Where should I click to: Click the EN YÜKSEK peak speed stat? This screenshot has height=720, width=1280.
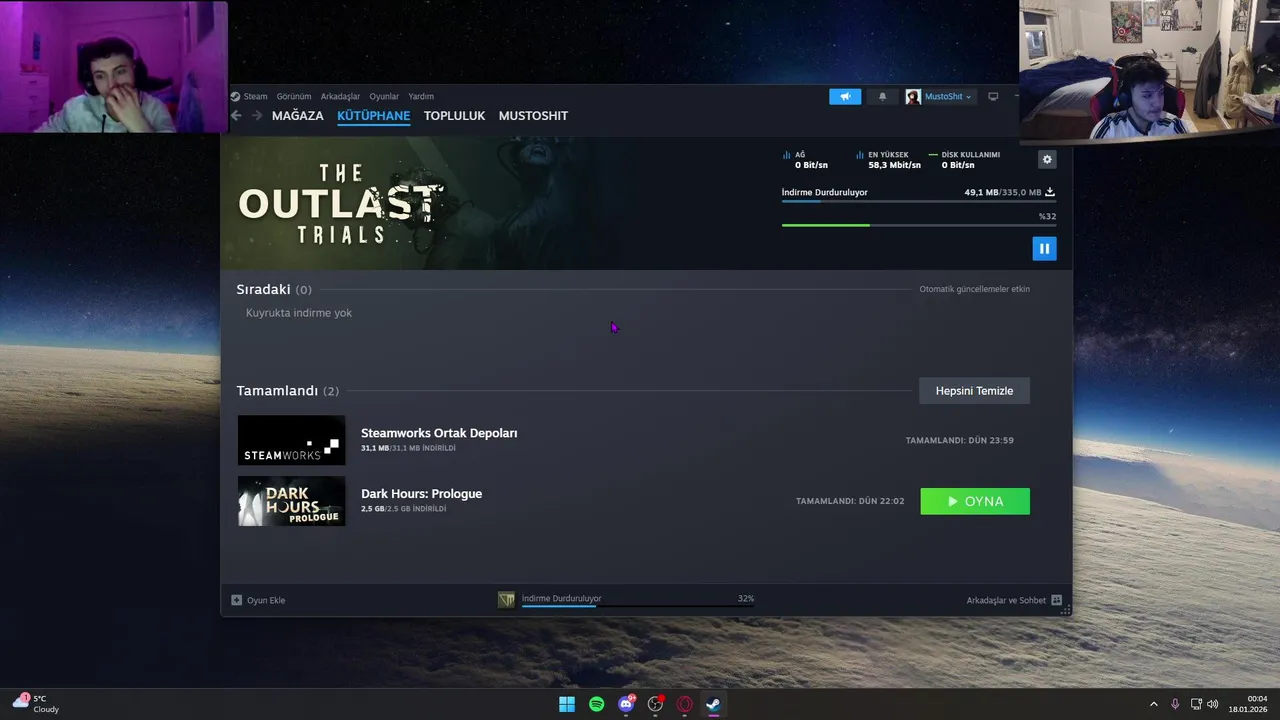click(889, 160)
